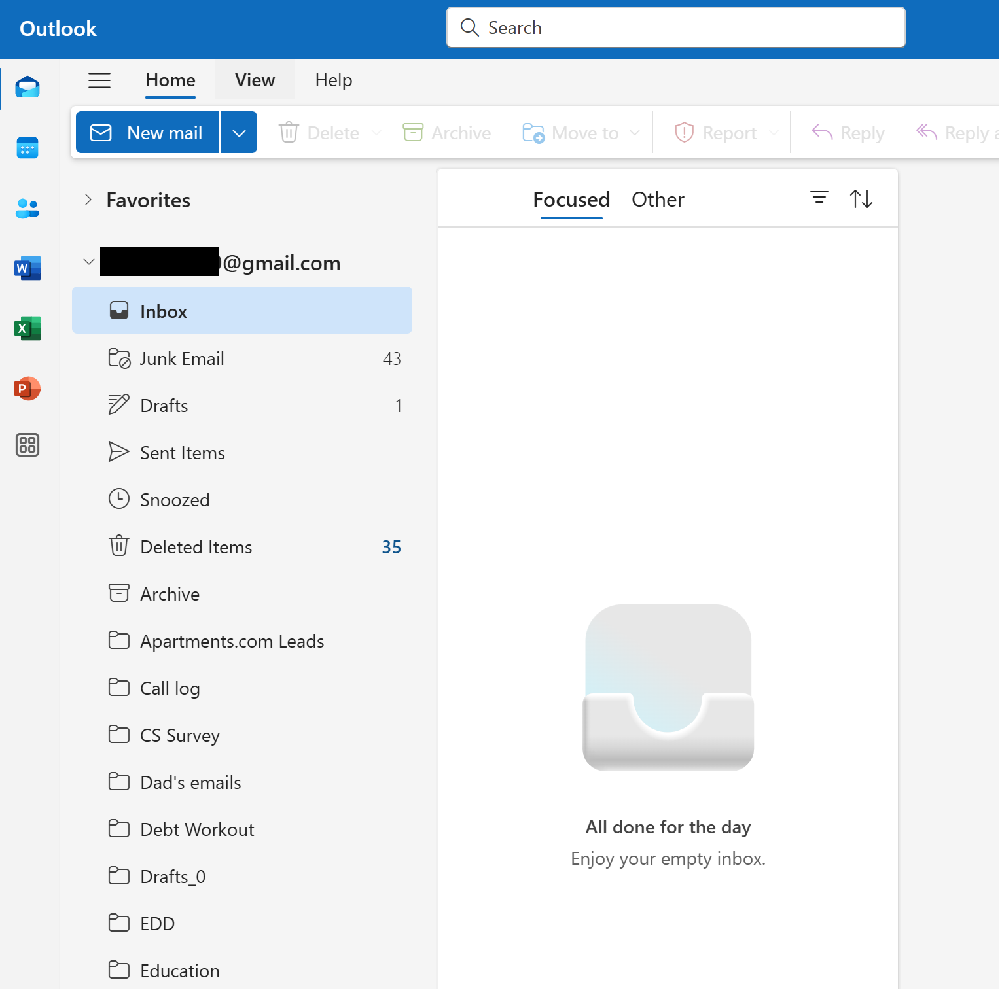The width and height of the screenshot is (999, 989).
Task: Click the Reply toolbar button
Action: point(848,133)
